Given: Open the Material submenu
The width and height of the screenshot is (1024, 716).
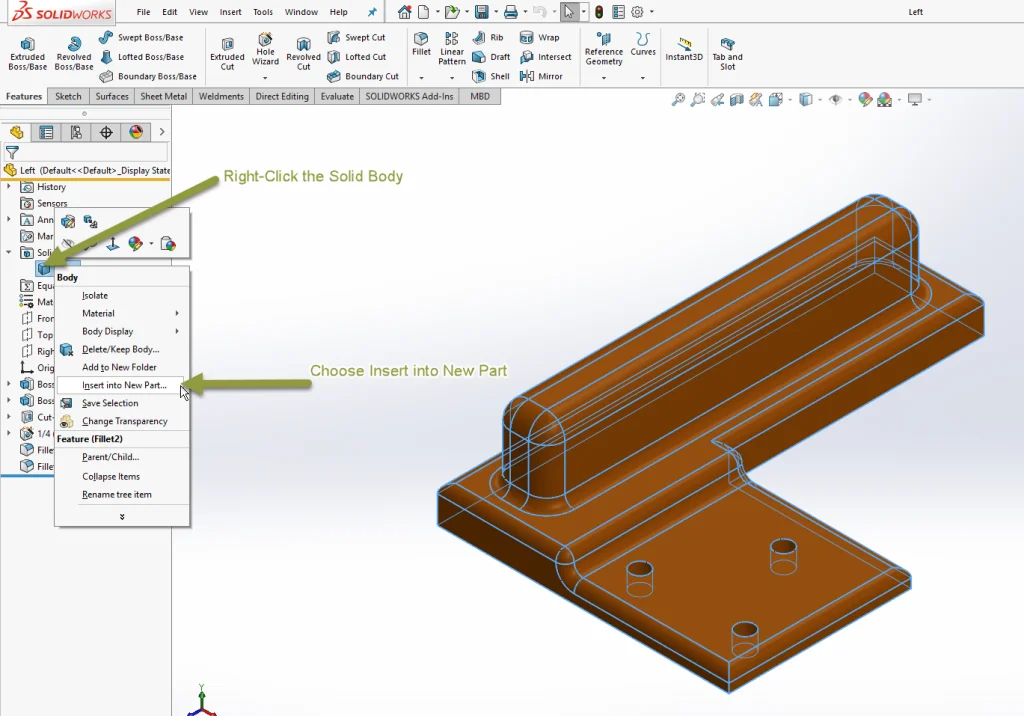Looking at the screenshot, I should 98,313.
